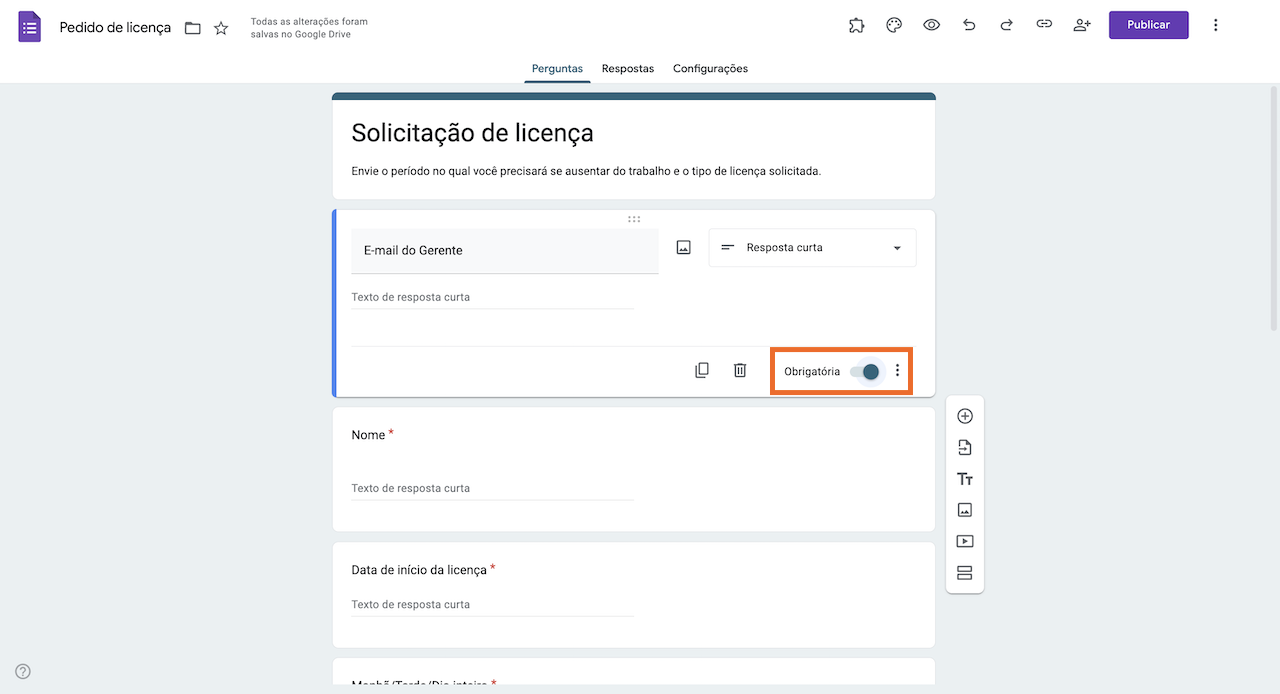
Task: Delete the E-mail do Gerente question
Action: [740, 370]
